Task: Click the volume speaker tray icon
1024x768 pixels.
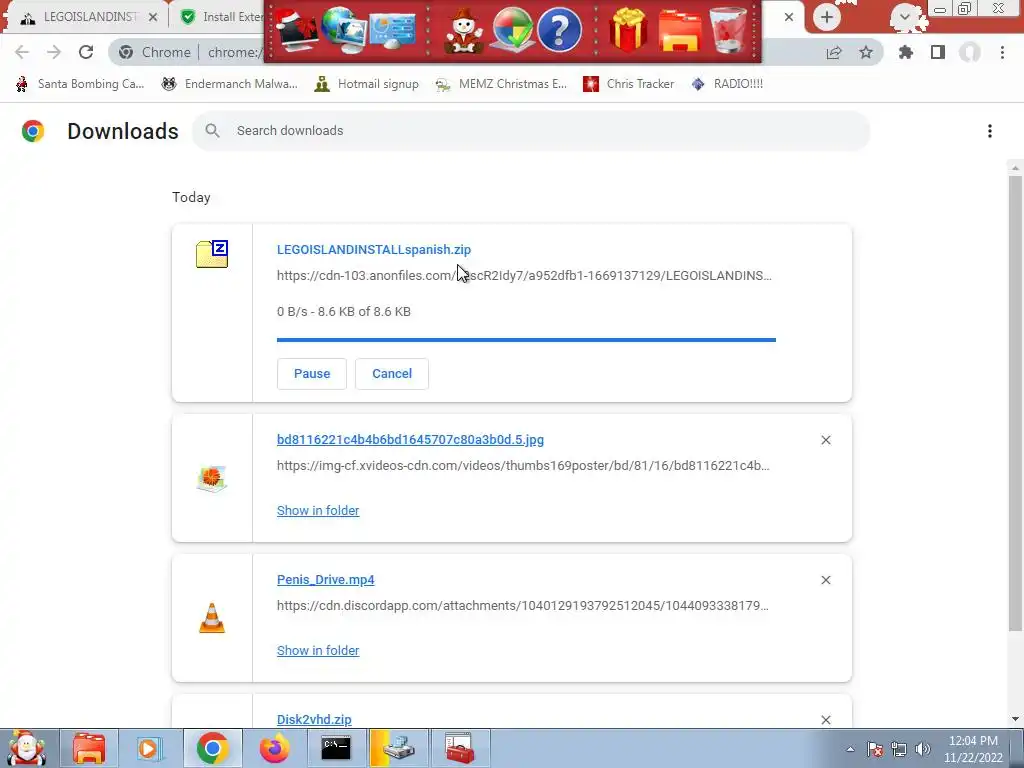Action: click(x=923, y=749)
